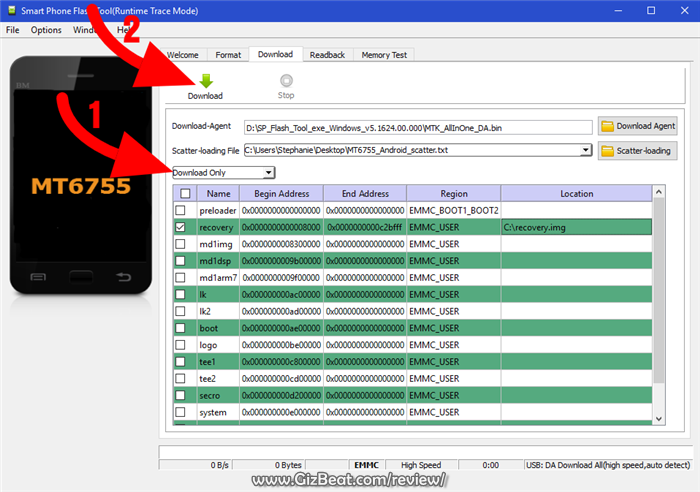Switch to the Readback tab
The height and width of the screenshot is (492, 700).
327,55
